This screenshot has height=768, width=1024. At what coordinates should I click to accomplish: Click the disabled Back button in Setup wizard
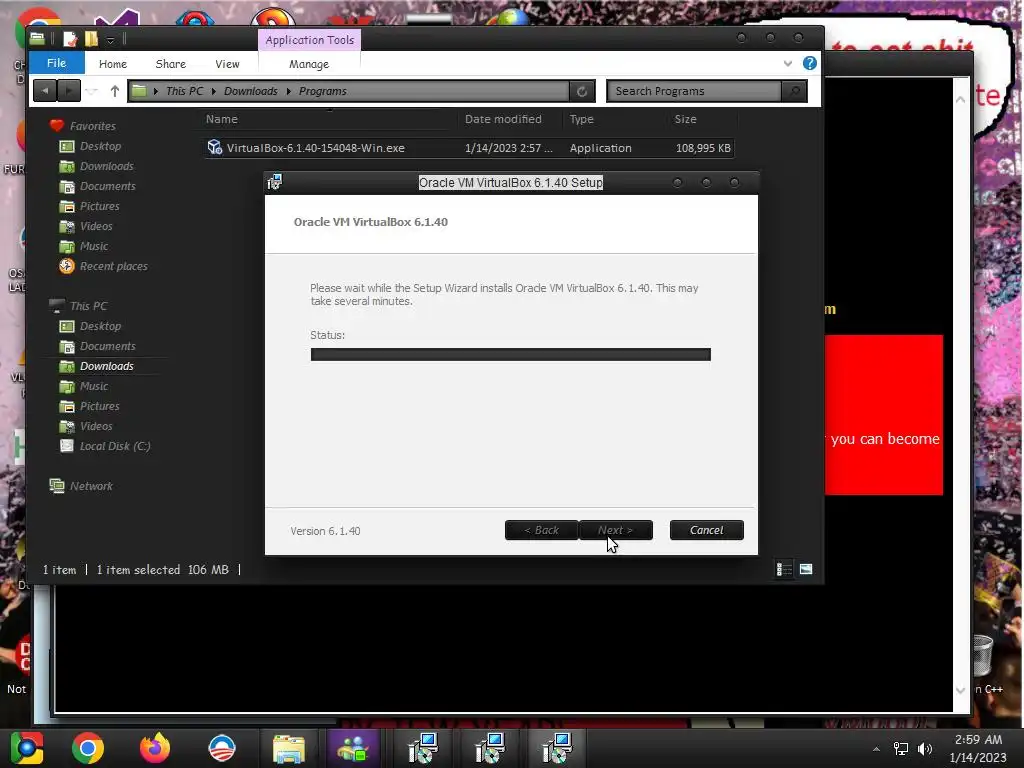[541, 530]
